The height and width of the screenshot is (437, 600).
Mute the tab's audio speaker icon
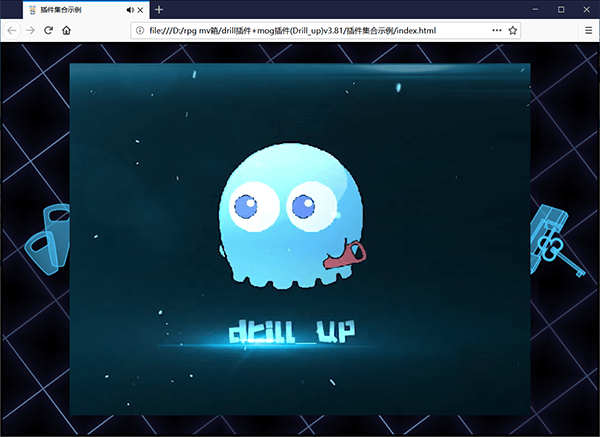click(x=130, y=10)
